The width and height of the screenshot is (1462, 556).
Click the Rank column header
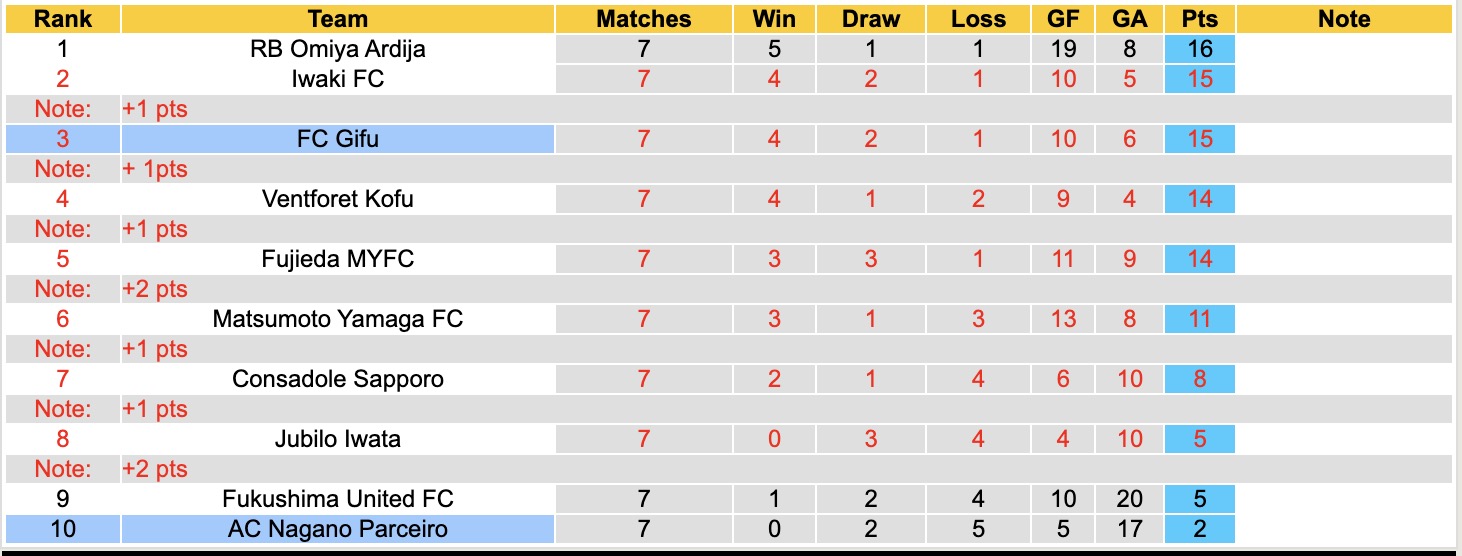[x=62, y=19]
